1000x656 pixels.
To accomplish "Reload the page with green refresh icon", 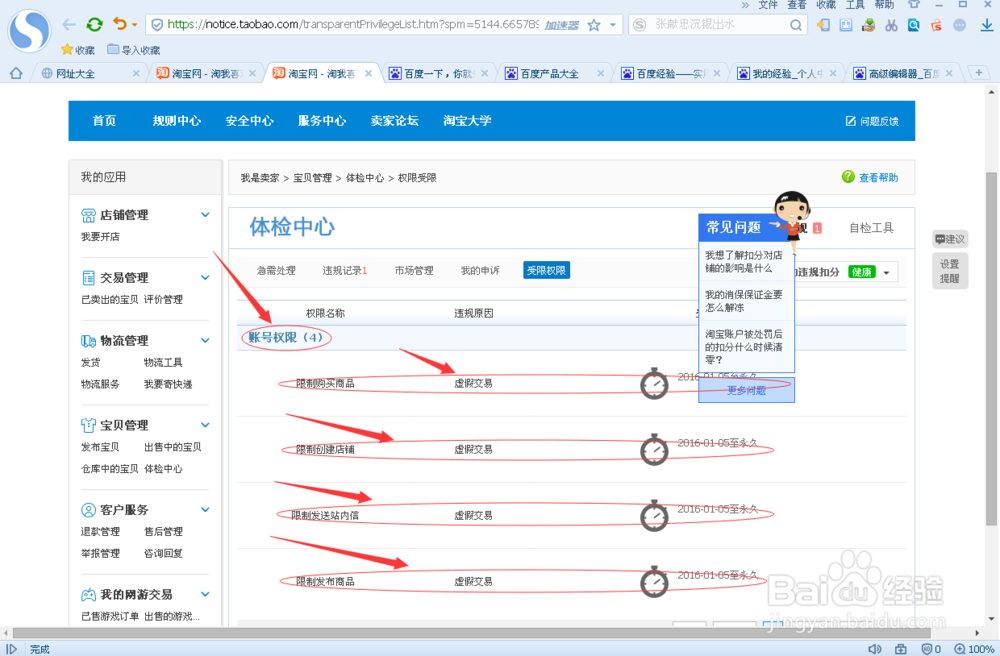I will (94, 25).
